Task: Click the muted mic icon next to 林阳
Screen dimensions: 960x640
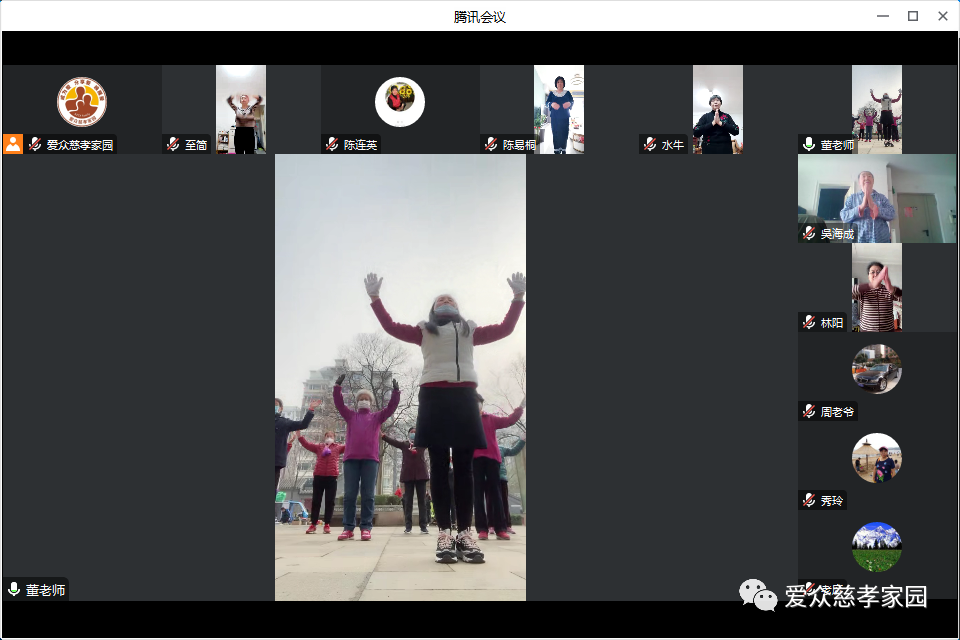Action: (x=809, y=322)
